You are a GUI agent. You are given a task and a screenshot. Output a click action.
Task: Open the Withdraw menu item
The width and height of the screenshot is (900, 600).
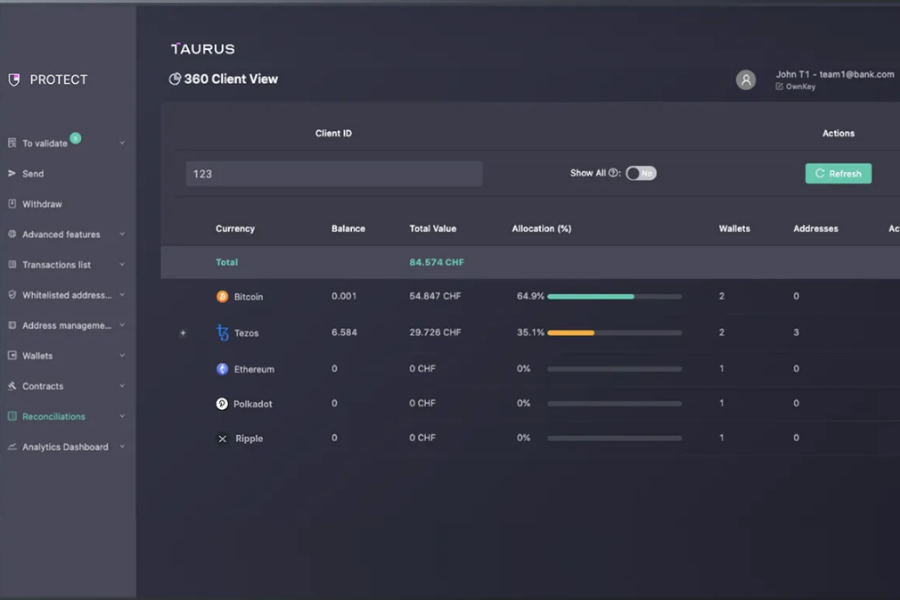coord(42,204)
